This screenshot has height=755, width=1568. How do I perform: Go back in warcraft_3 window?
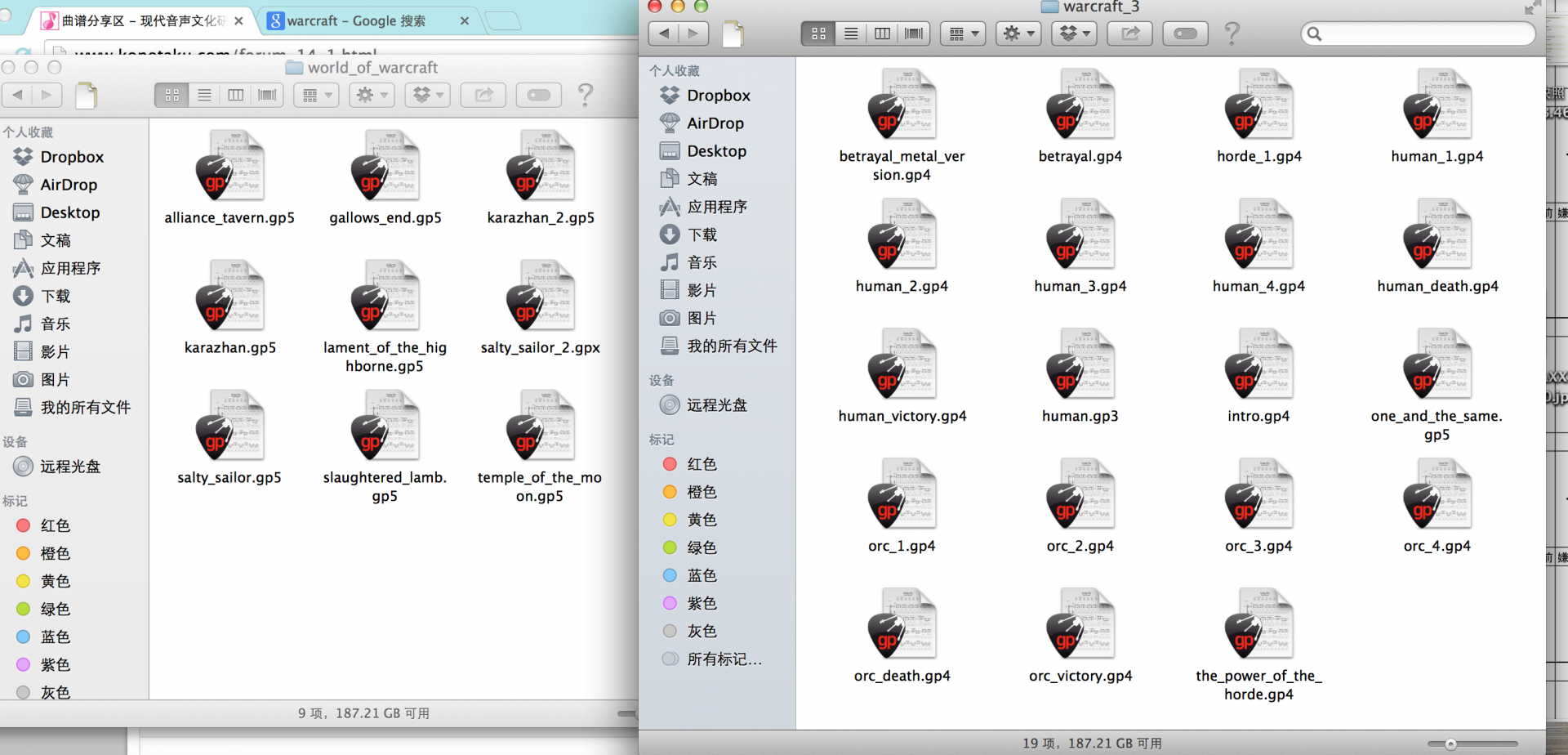[663, 34]
